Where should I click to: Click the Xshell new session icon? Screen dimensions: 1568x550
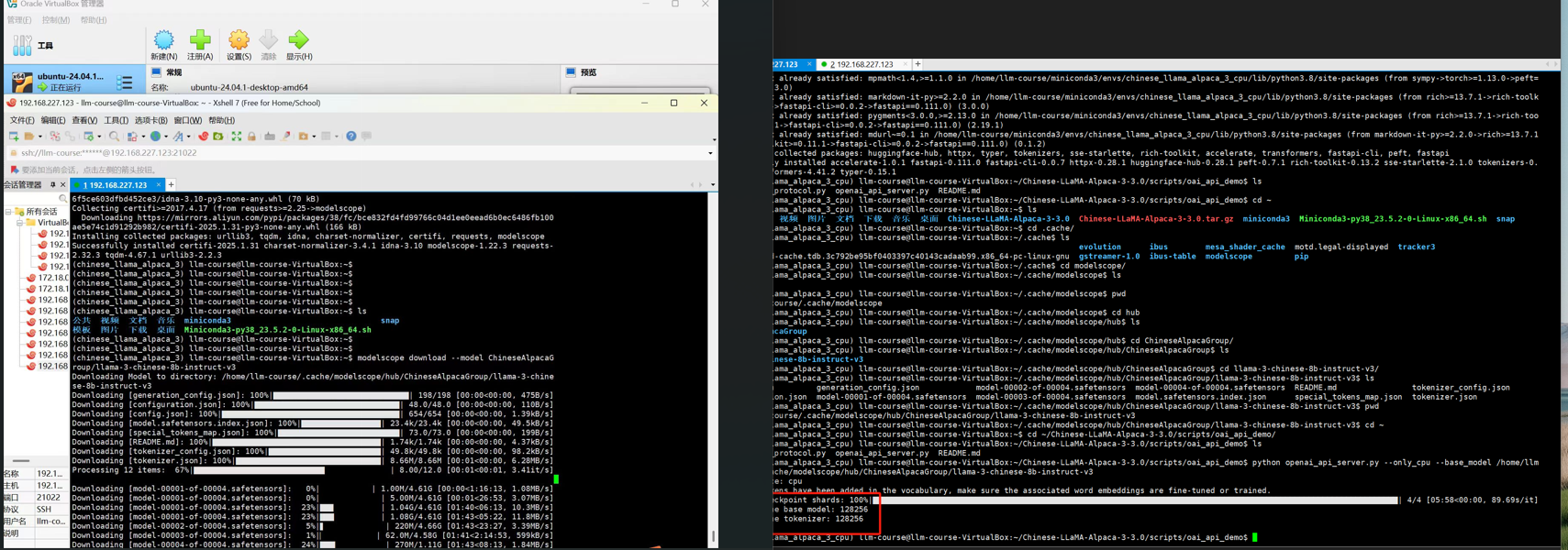(x=14, y=137)
